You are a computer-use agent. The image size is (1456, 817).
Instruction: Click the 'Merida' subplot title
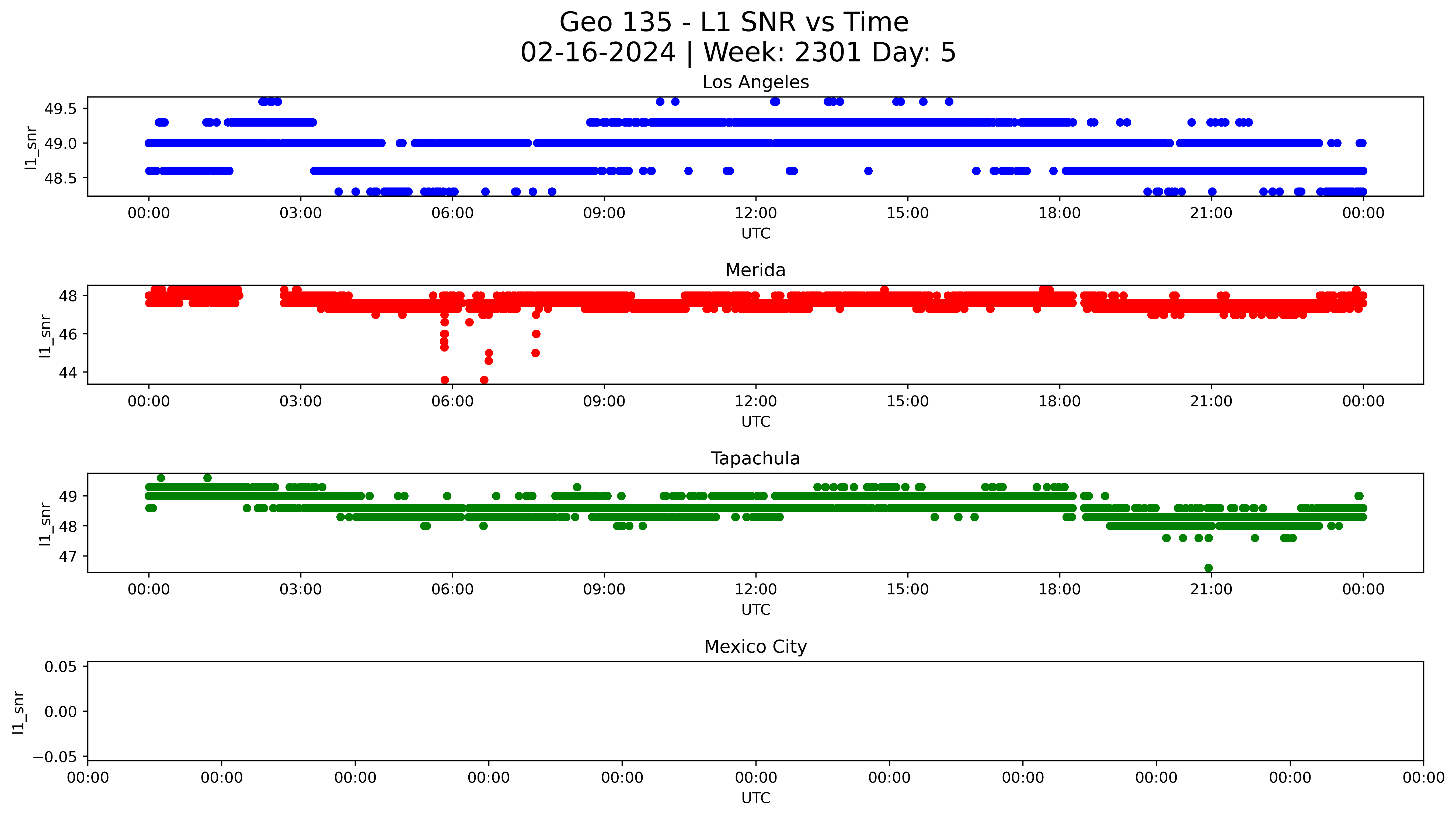pos(755,270)
